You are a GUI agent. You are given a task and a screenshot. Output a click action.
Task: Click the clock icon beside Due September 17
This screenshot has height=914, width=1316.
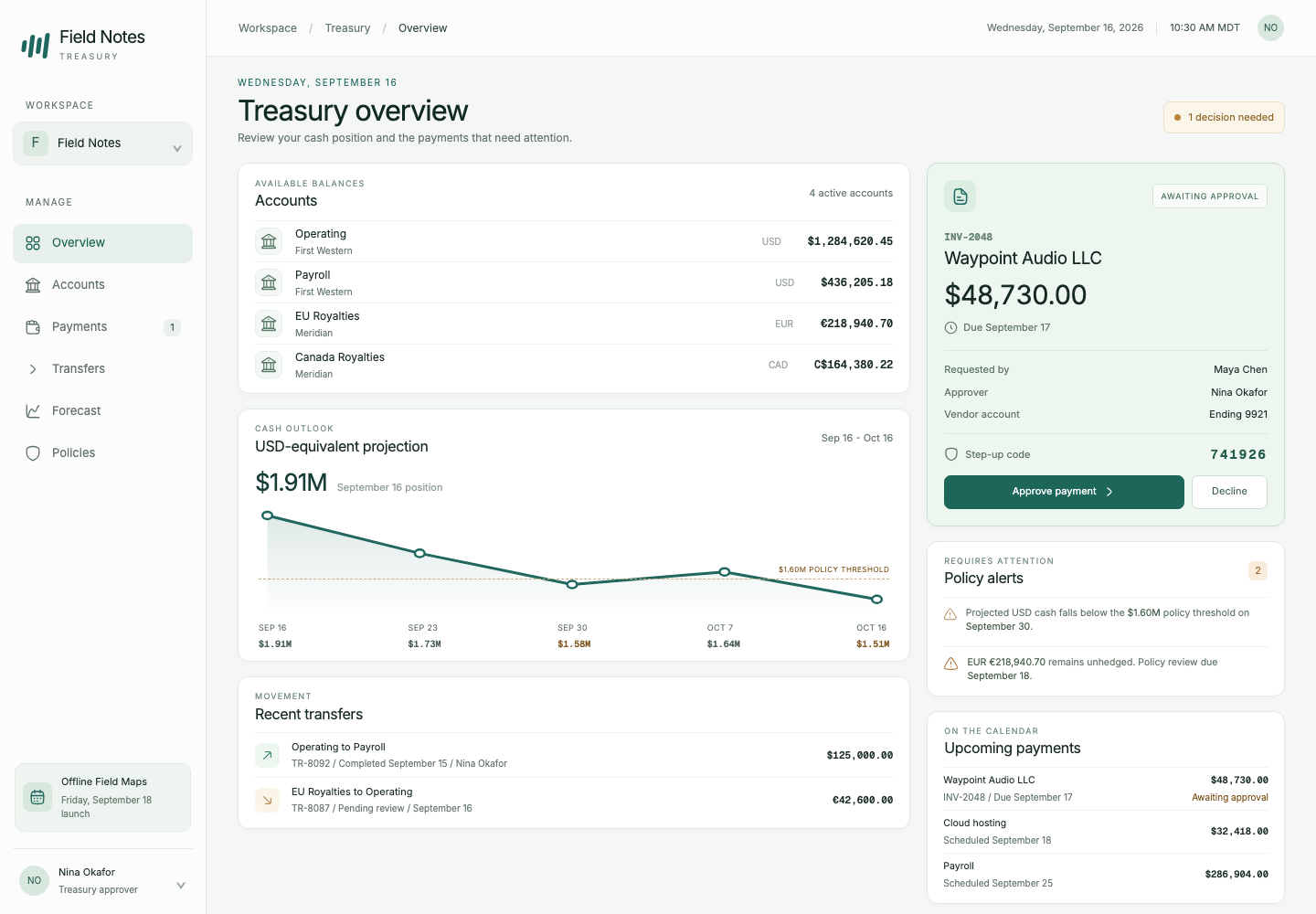point(950,327)
